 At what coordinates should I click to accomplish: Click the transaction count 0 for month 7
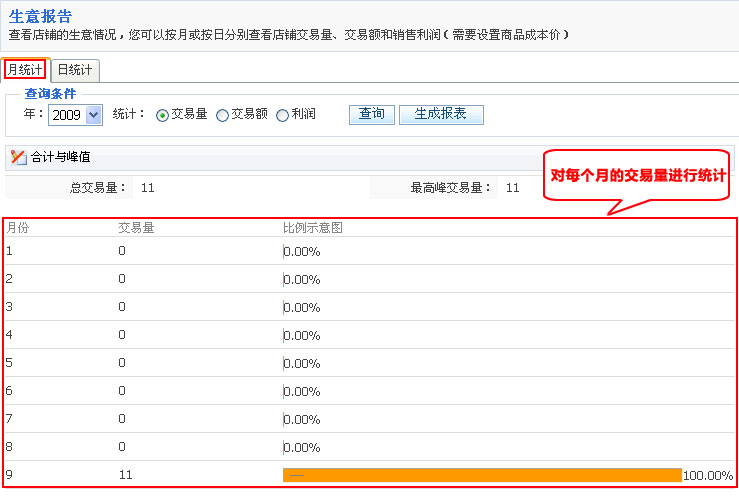pyautogui.click(x=122, y=419)
